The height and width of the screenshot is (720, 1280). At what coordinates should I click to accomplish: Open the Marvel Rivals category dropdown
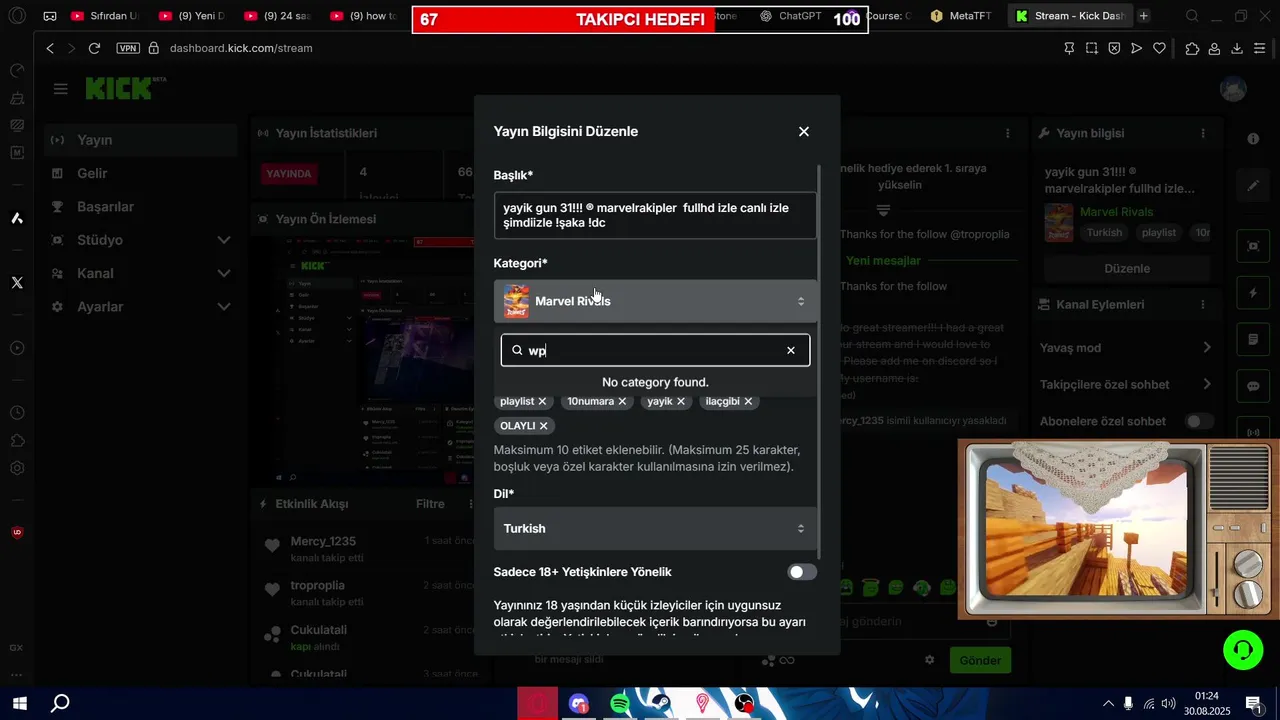[x=656, y=301]
